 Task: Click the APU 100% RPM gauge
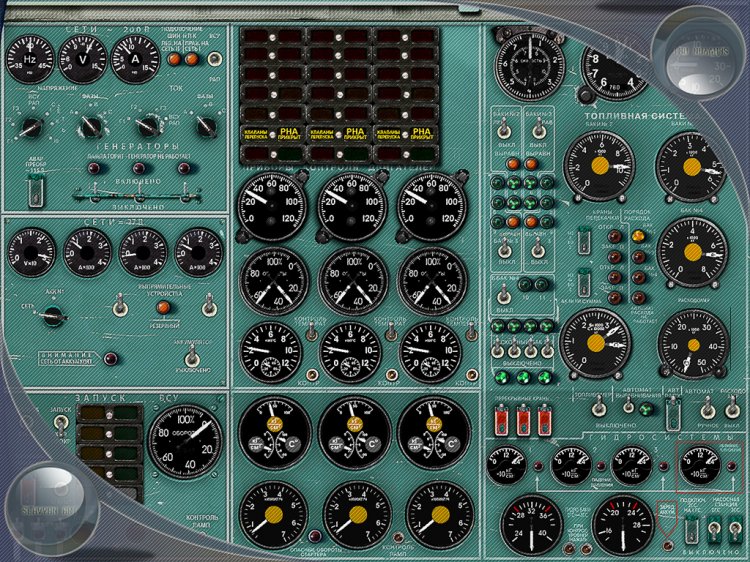186,441
